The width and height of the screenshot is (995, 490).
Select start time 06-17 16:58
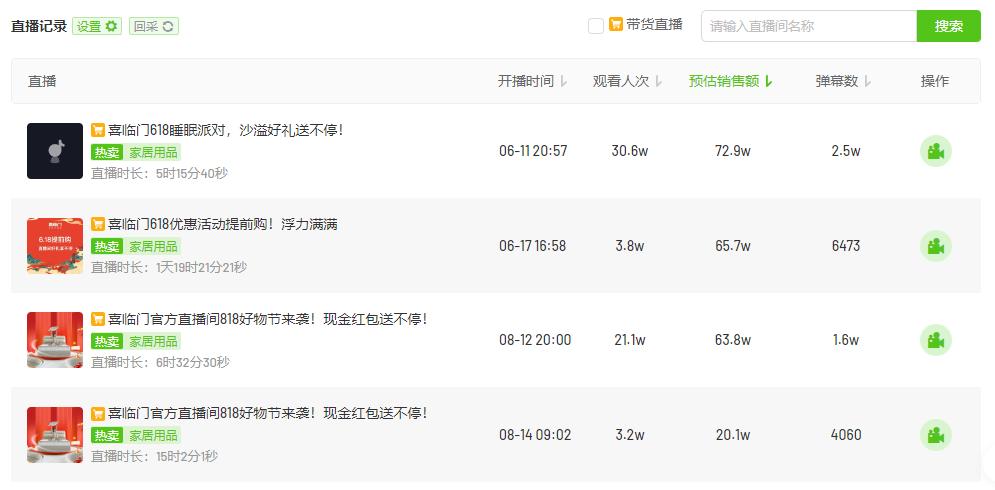[x=532, y=246]
